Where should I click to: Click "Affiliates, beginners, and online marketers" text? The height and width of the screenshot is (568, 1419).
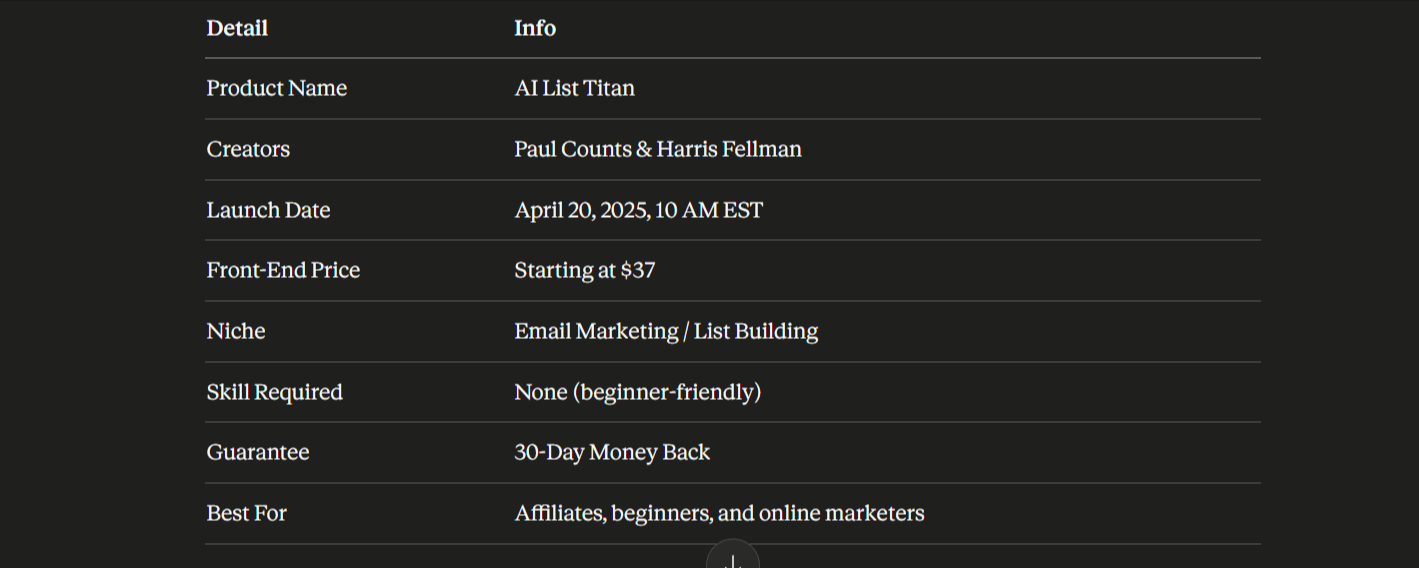click(x=719, y=513)
